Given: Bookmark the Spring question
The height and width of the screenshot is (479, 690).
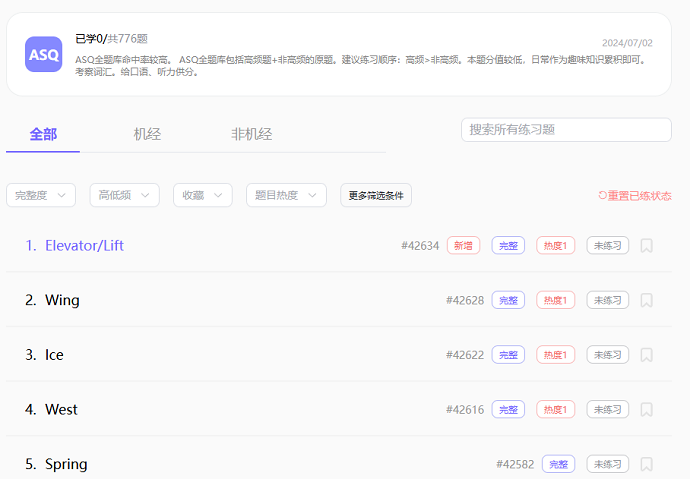Looking at the screenshot, I should coord(646,464).
